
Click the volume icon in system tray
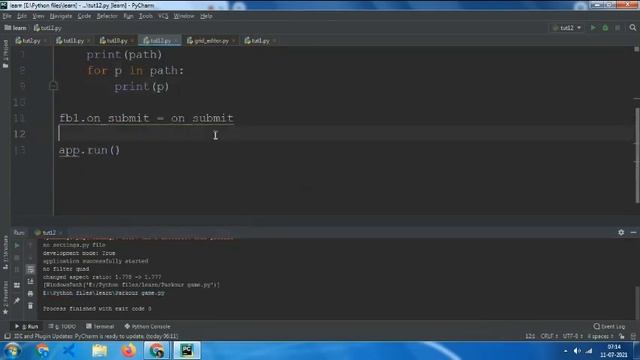coord(577,351)
